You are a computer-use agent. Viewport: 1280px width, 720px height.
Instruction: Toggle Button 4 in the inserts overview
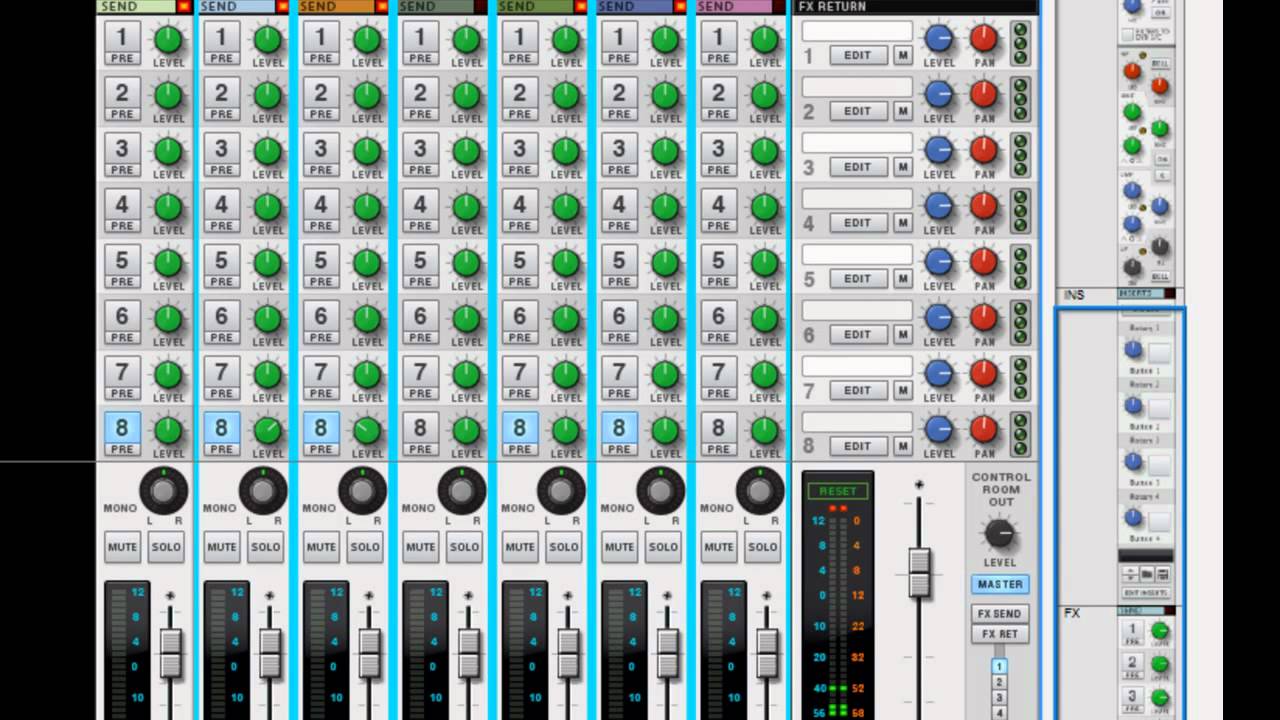[x=1159, y=521]
